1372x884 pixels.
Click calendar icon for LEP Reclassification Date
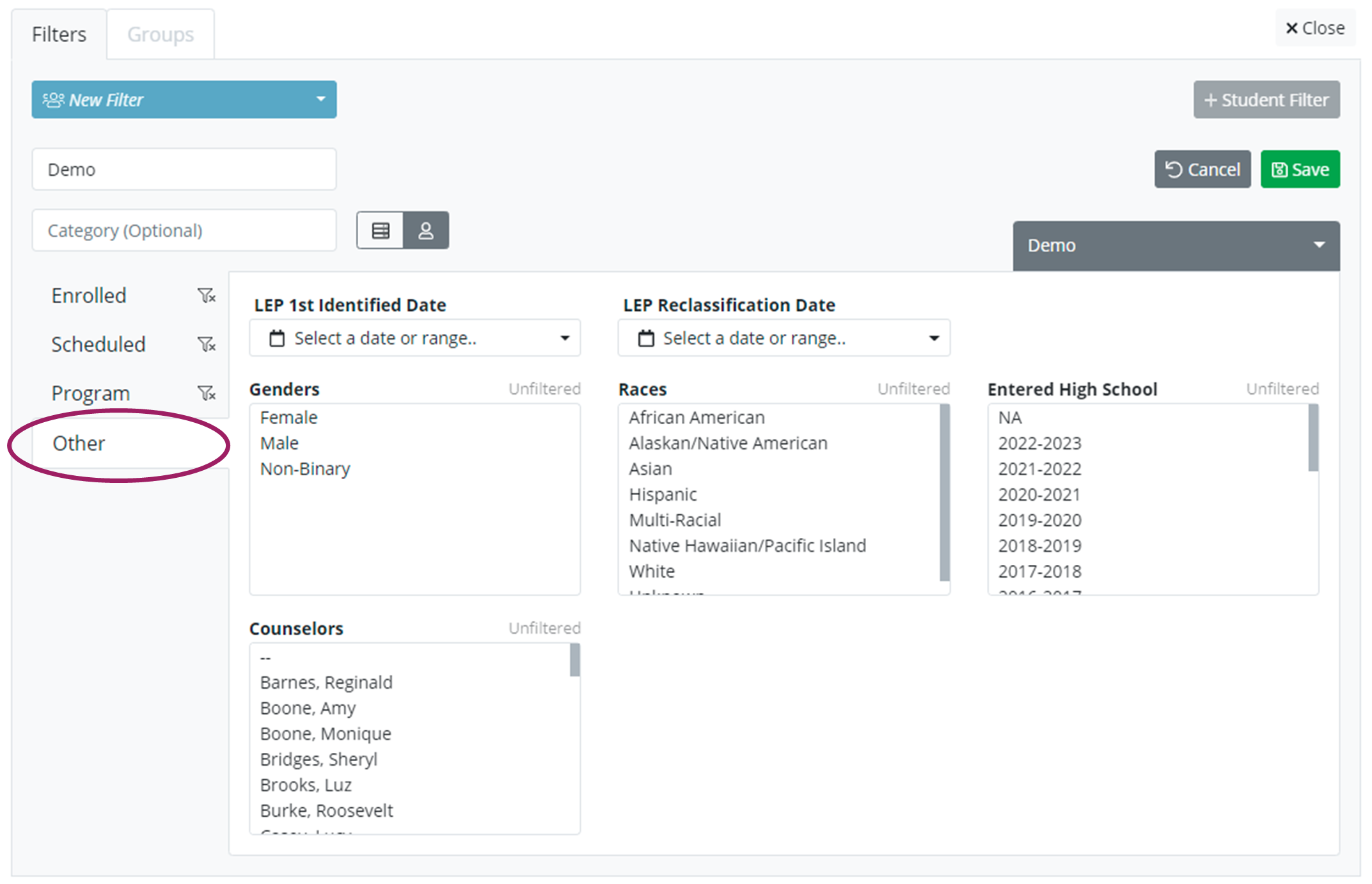point(646,338)
